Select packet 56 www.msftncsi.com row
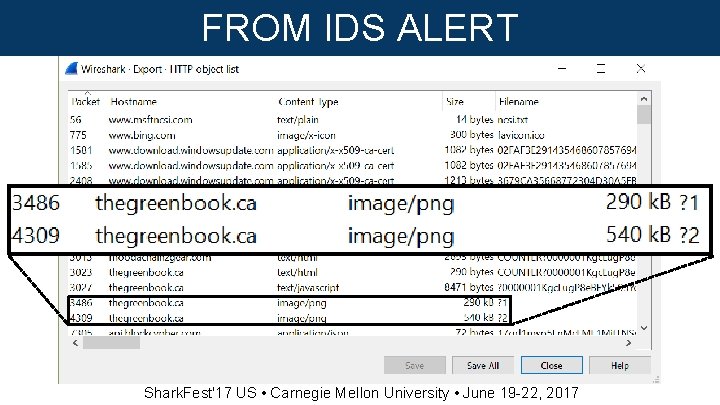 pos(353,120)
